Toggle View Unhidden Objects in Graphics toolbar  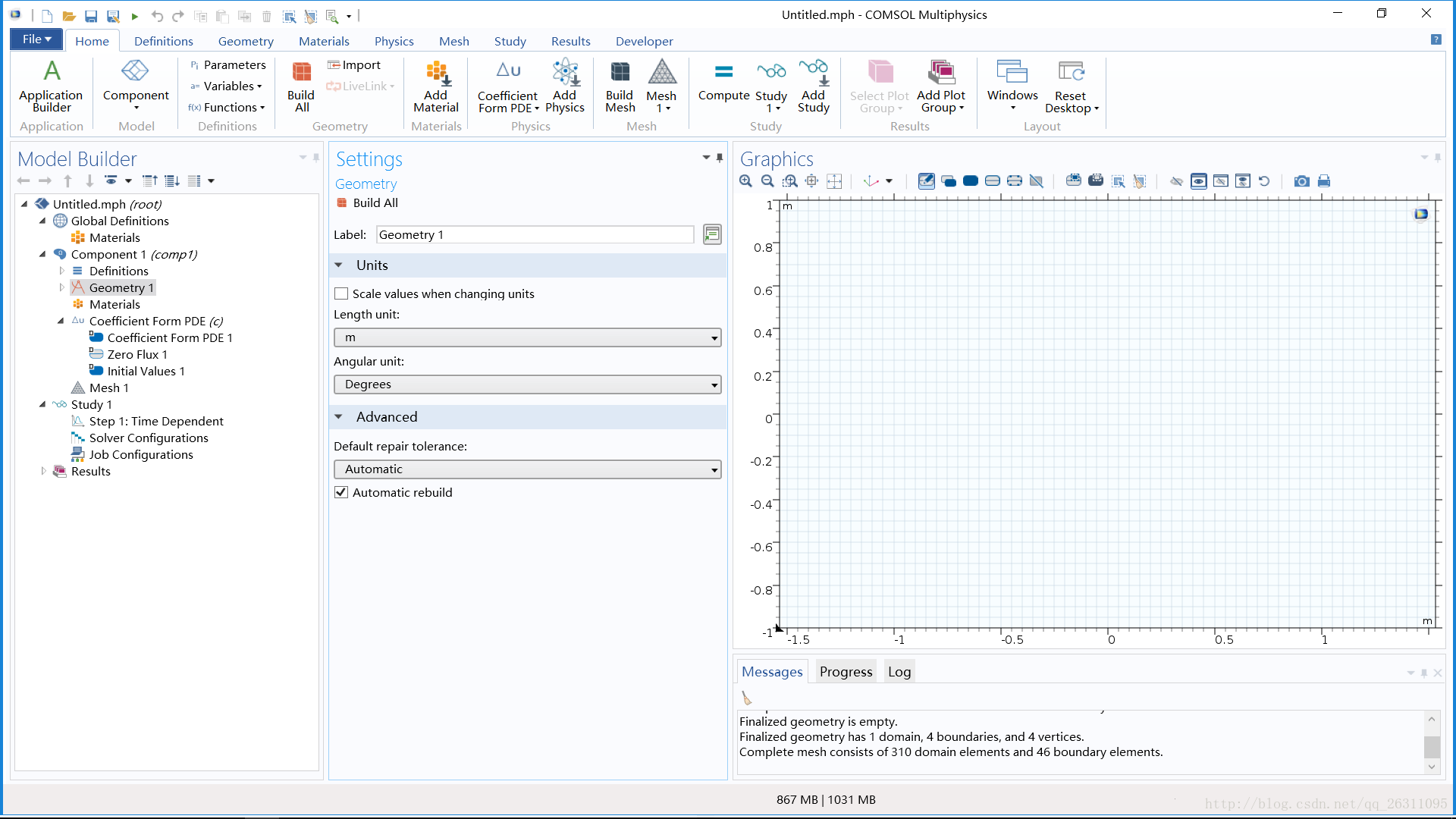[1198, 181]
